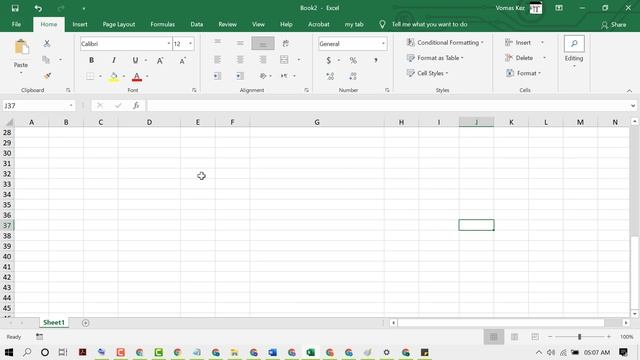Apply cell borders icon
The image size is (640, 360).
(90, 76)
